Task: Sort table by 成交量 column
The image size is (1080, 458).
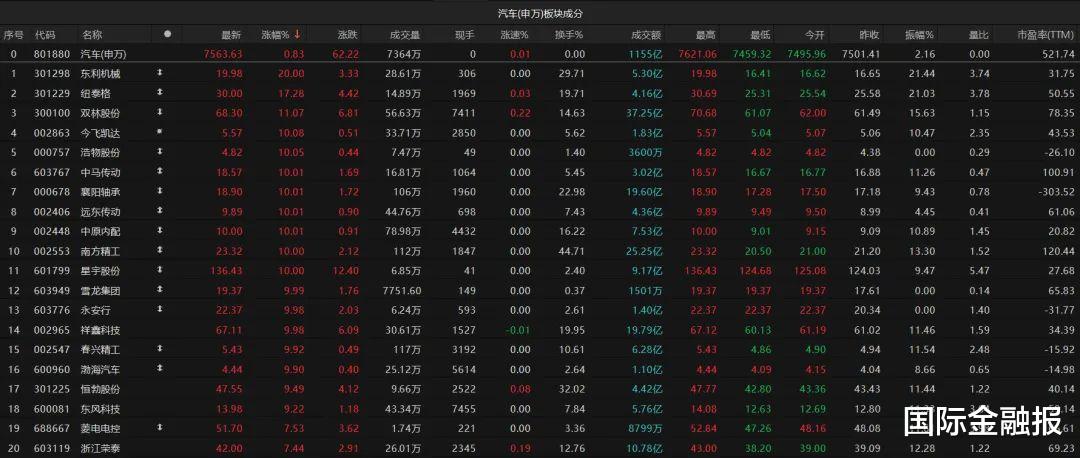Action: pyautogui.click(x=405, y=34)
